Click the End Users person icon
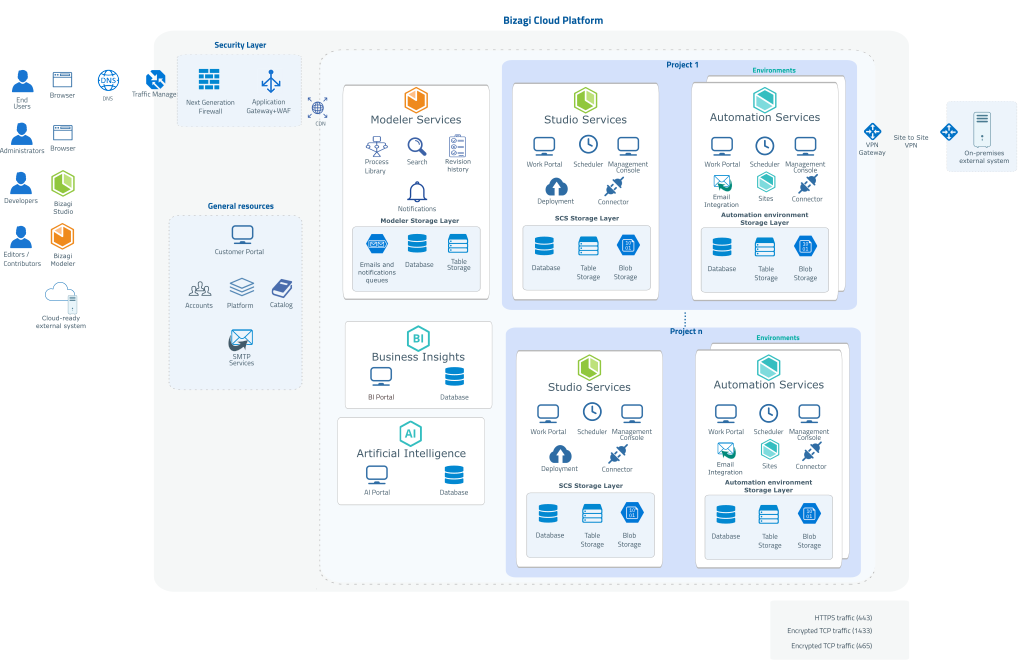The width and height of the screenshot is (1029, 660). [x=23, y=81]
